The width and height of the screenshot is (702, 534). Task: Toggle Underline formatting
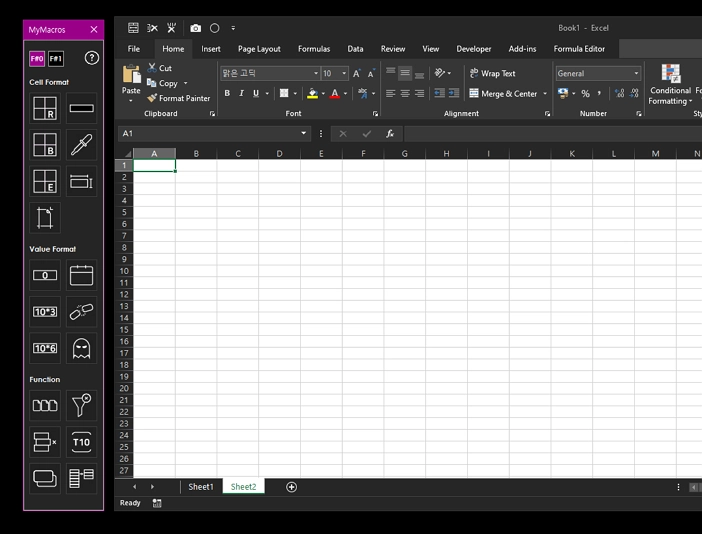pyautogui.click(x=256, y=93)
